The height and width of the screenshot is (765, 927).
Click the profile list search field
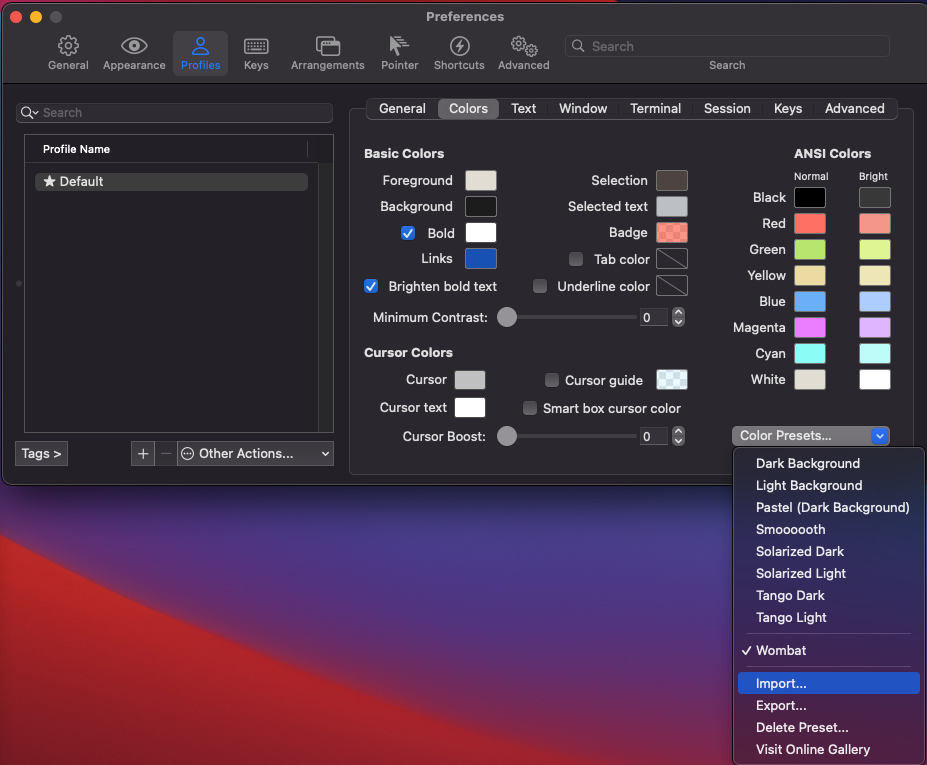174,112
